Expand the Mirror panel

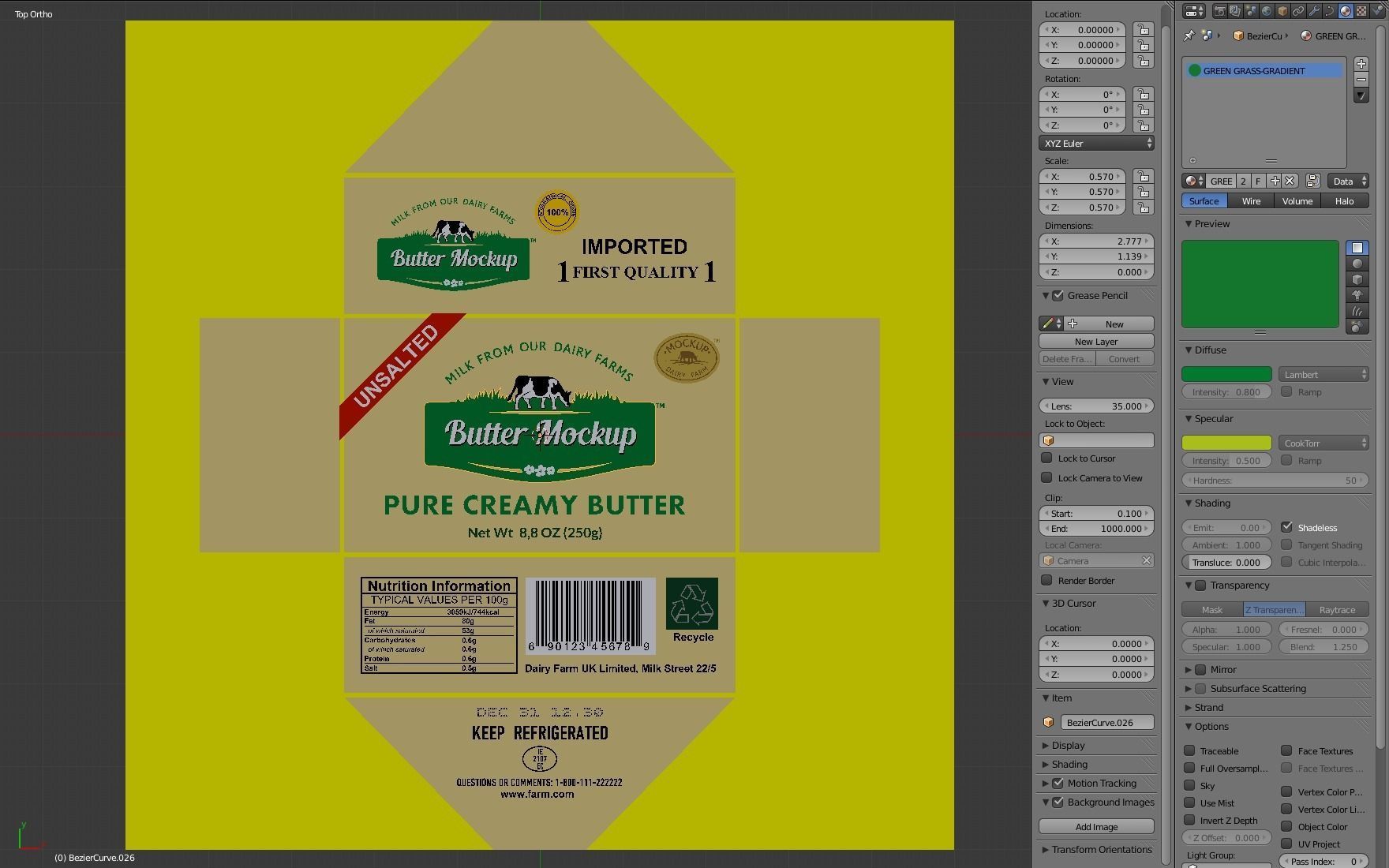(x=1189, y=669)
